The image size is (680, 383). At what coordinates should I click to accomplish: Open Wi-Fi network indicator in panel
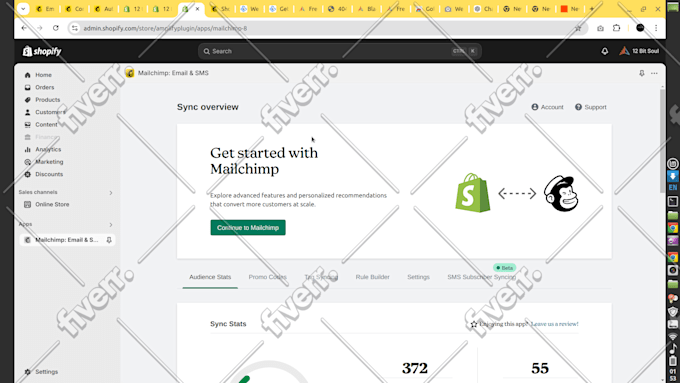pyautogui.click(x=673, y=337)
